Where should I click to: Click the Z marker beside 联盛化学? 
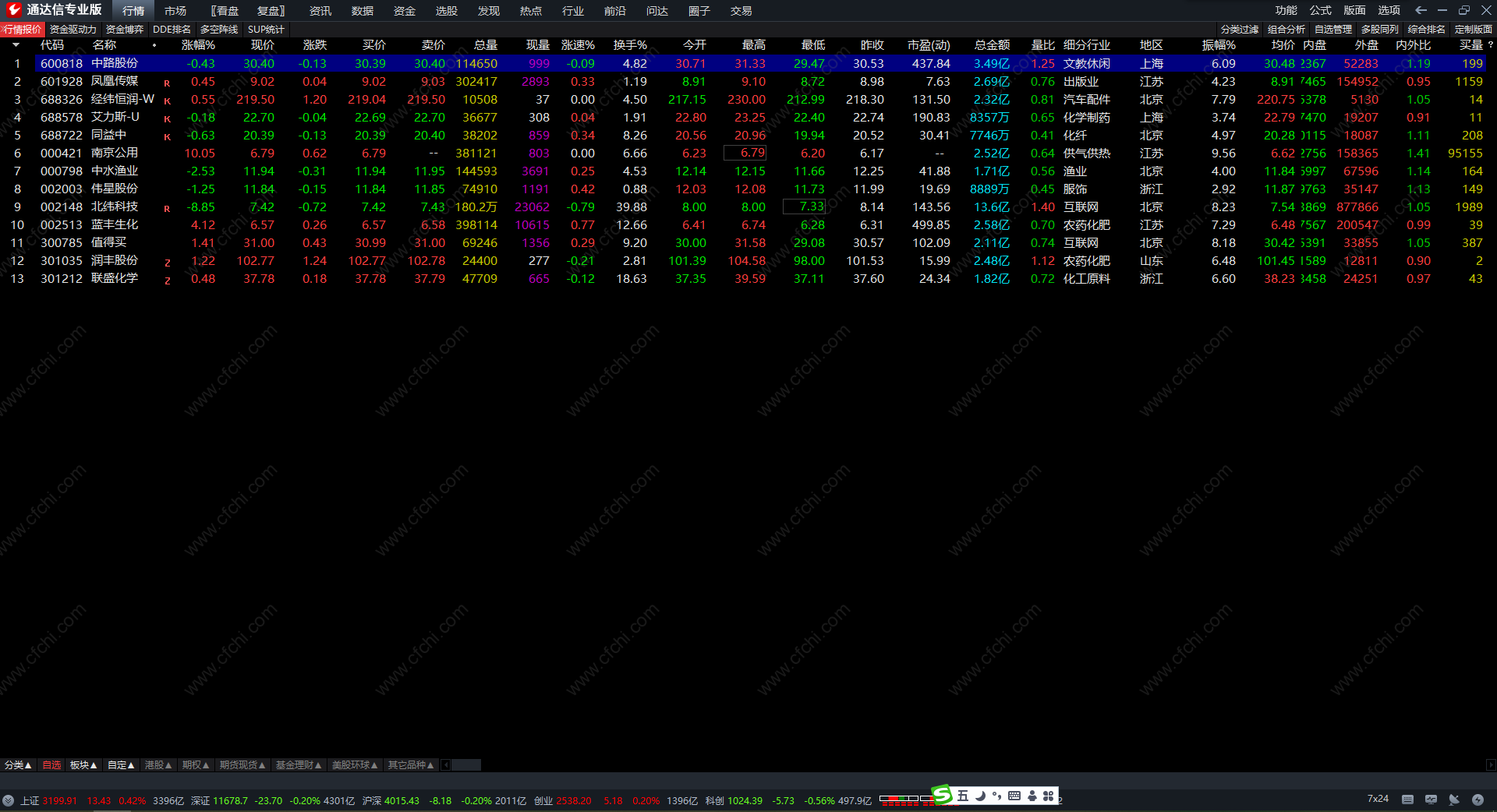point(167,281)
